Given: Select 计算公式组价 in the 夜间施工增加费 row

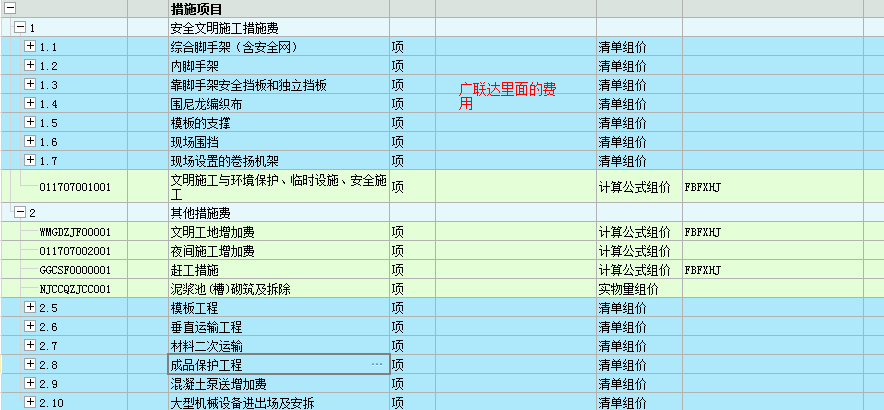Looking at the screenshot, I should pos(634,251).
